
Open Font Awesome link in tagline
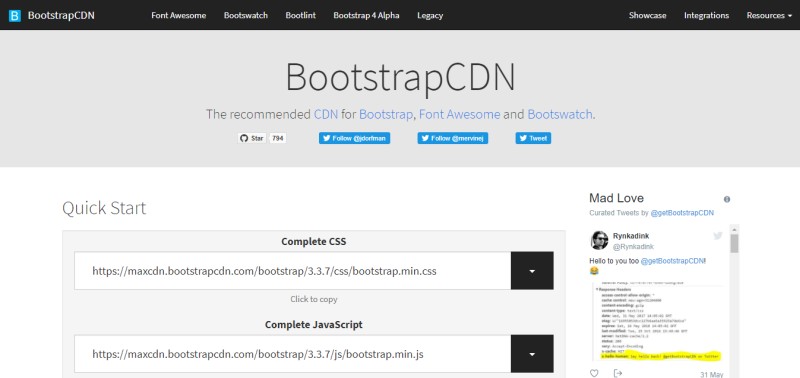click(x=459, y=114)
